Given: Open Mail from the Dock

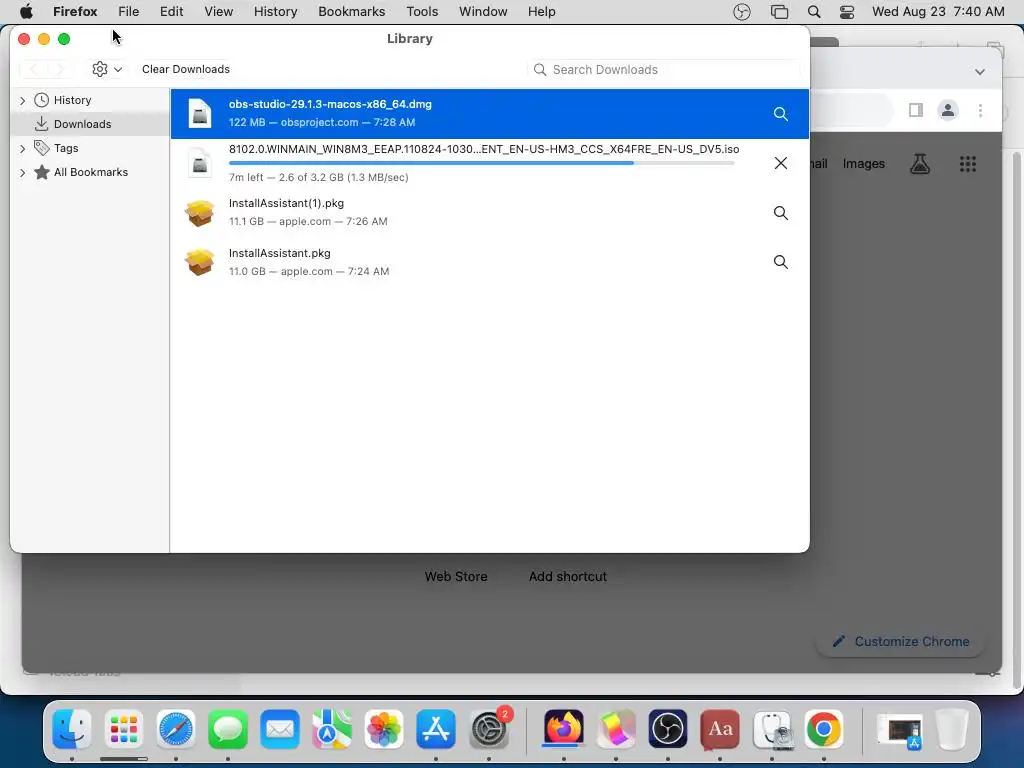Looking at the screenshot, I should pos(280,729).
